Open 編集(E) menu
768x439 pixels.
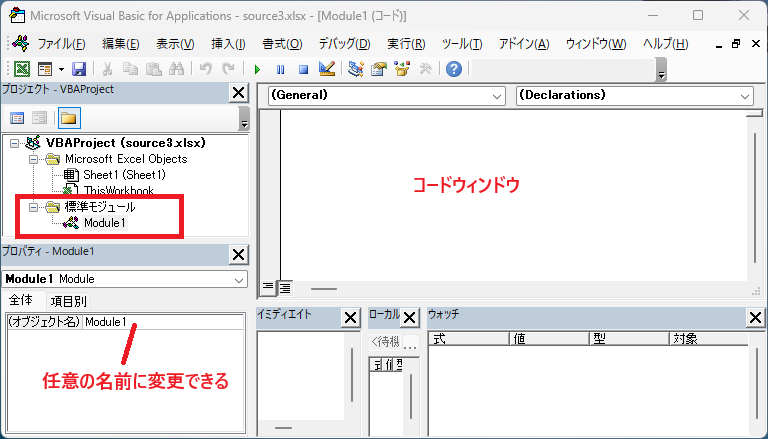(120, 44)
